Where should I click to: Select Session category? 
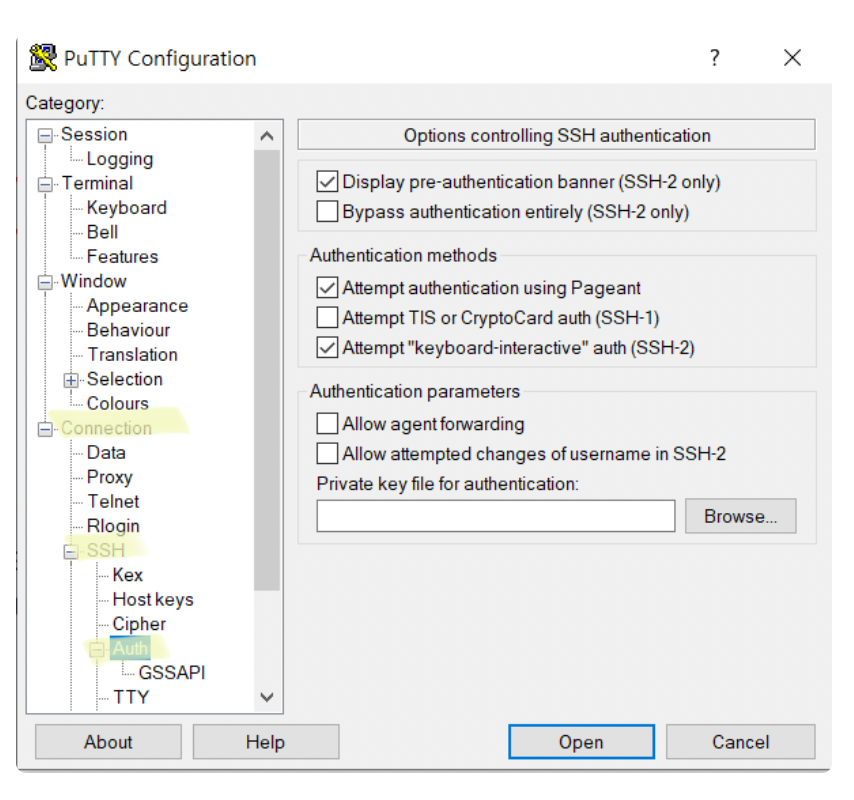(x=94, y=134)
